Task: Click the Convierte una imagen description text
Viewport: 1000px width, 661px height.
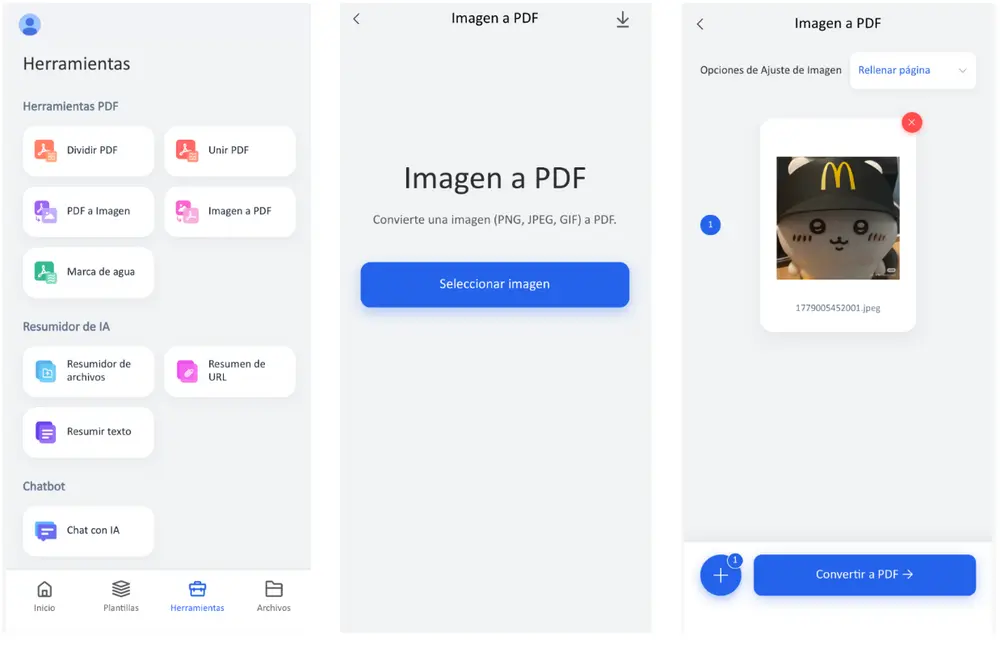Action: (494, 220)
